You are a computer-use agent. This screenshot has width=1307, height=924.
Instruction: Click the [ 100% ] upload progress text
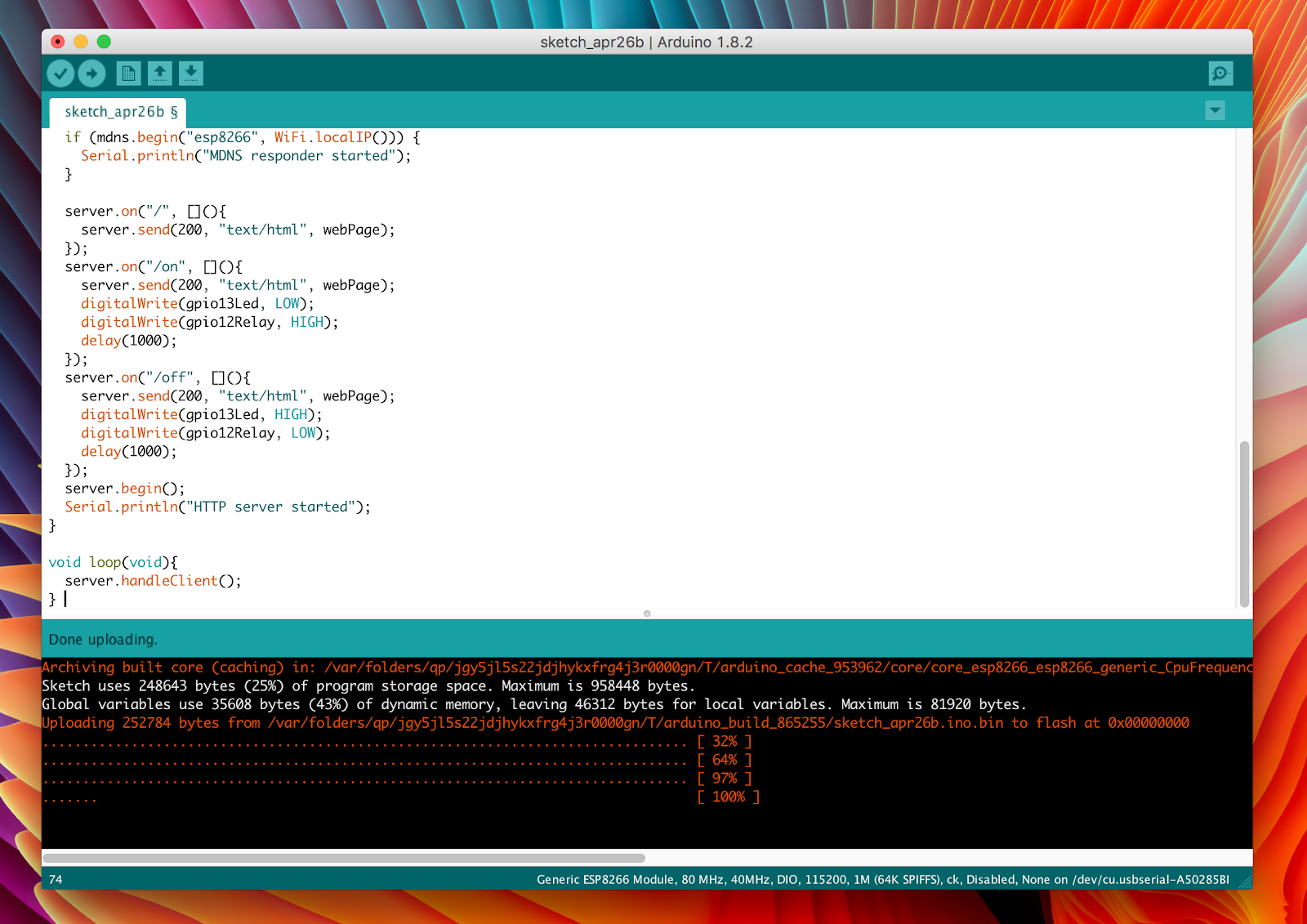pyautogui.click(x=728, y=797)
